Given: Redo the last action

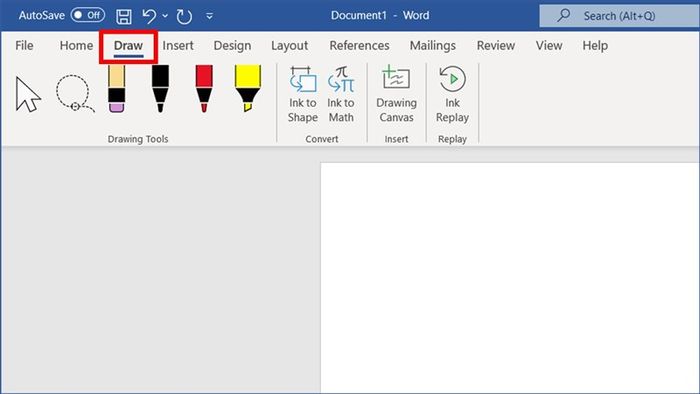Looking at the screenshot, I should click(184, 17).
